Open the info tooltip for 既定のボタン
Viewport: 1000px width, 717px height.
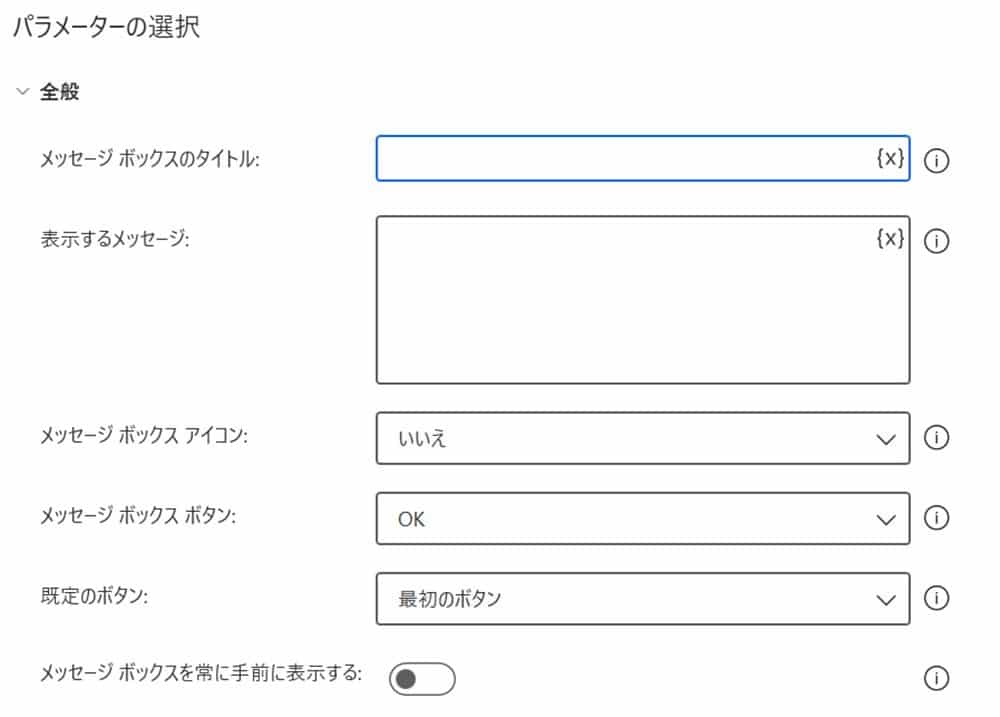(936, 598)
